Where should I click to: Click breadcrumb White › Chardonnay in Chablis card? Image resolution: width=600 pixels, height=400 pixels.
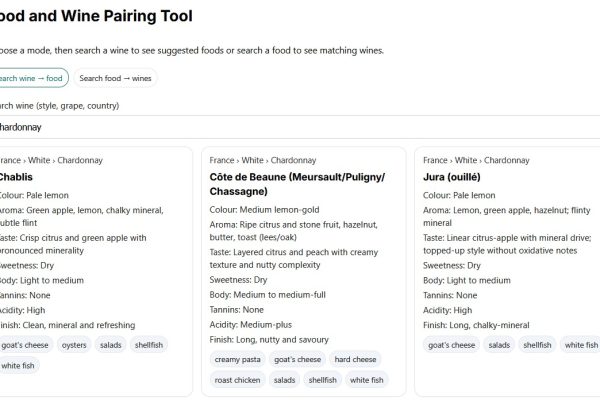coord(65,160)
